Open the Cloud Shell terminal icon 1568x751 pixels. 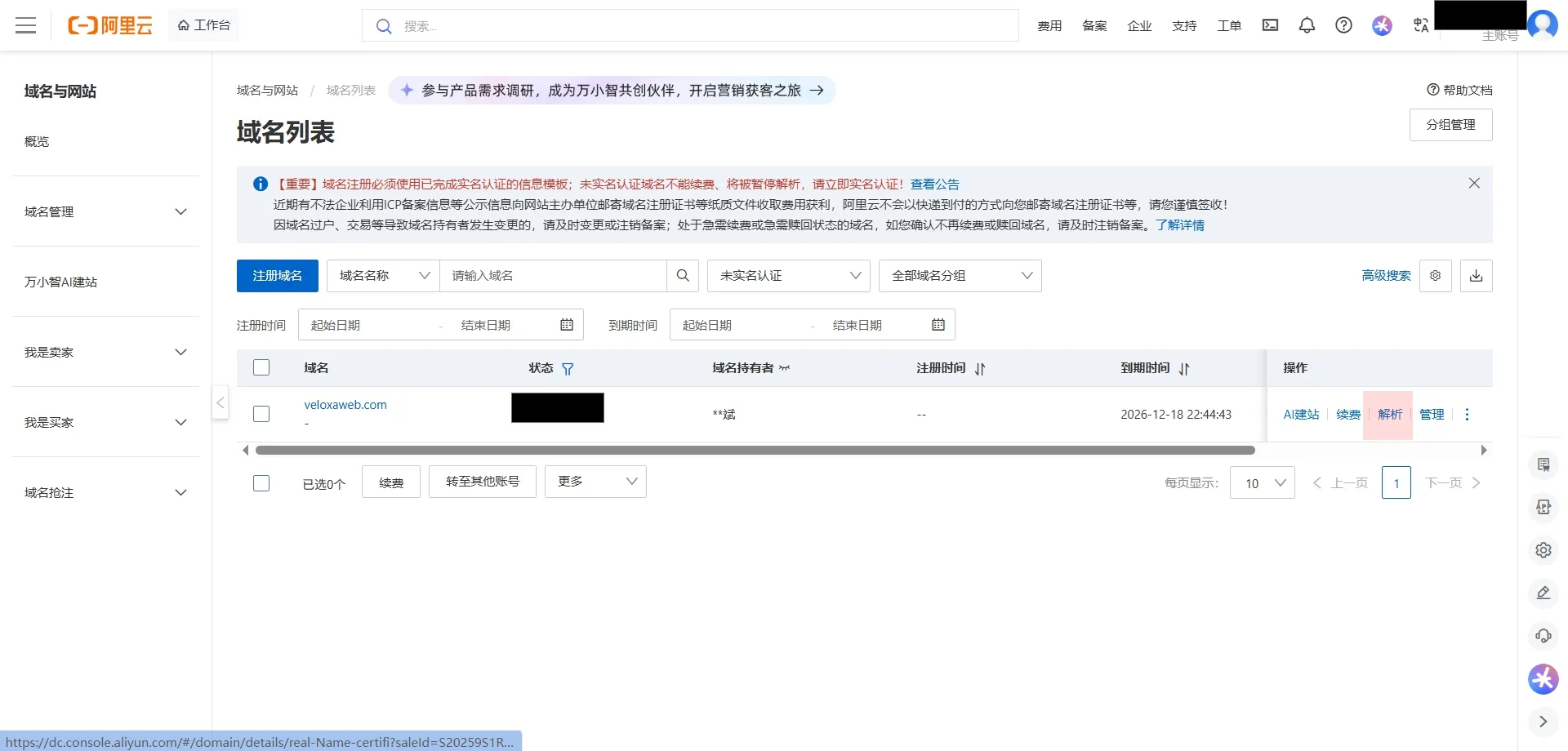(x=1270, y=25)
